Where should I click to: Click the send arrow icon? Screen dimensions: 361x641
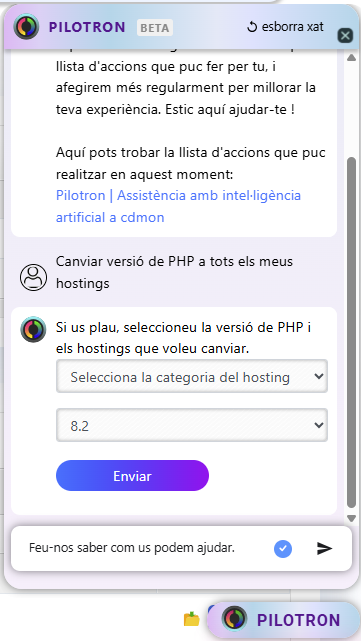click(324, 548)
